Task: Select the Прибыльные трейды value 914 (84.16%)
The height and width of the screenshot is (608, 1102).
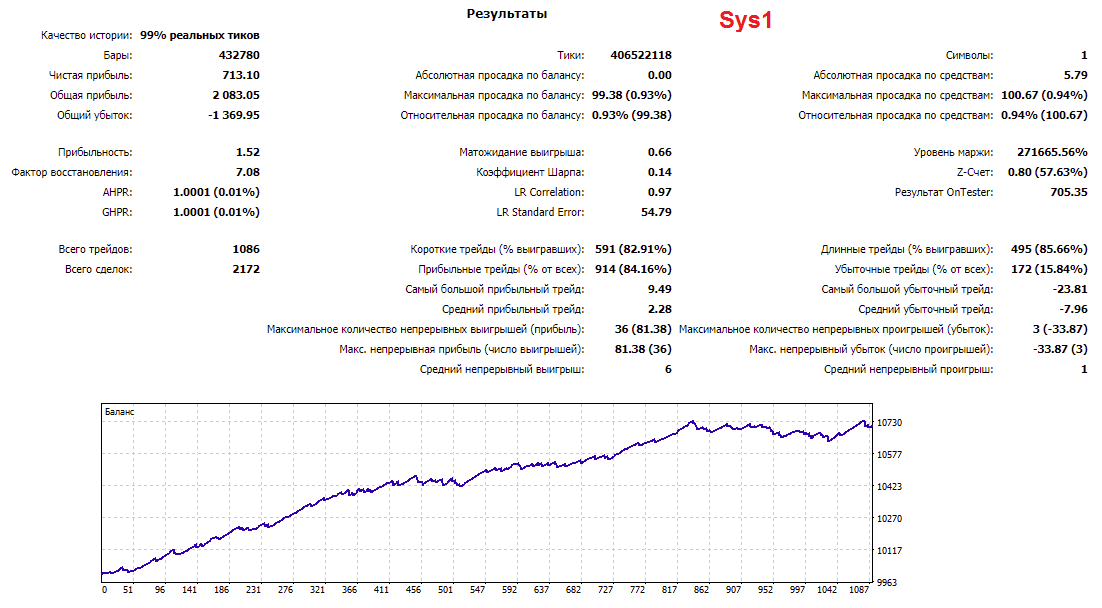Action: tap(633, 269)
